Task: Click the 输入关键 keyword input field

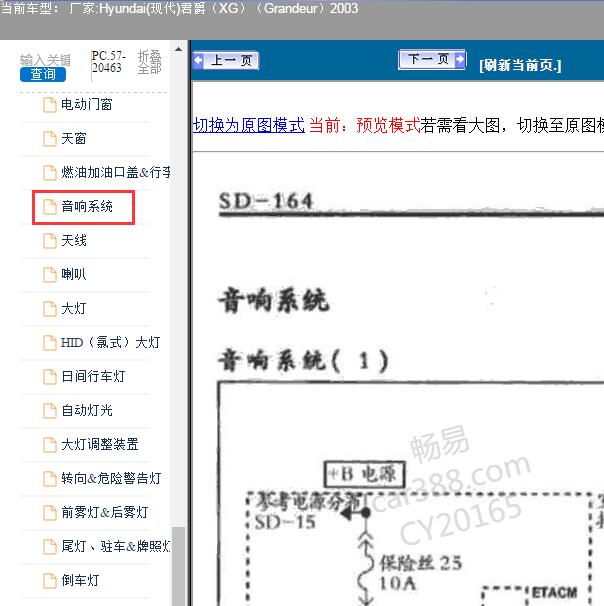Action: [45, 60]
